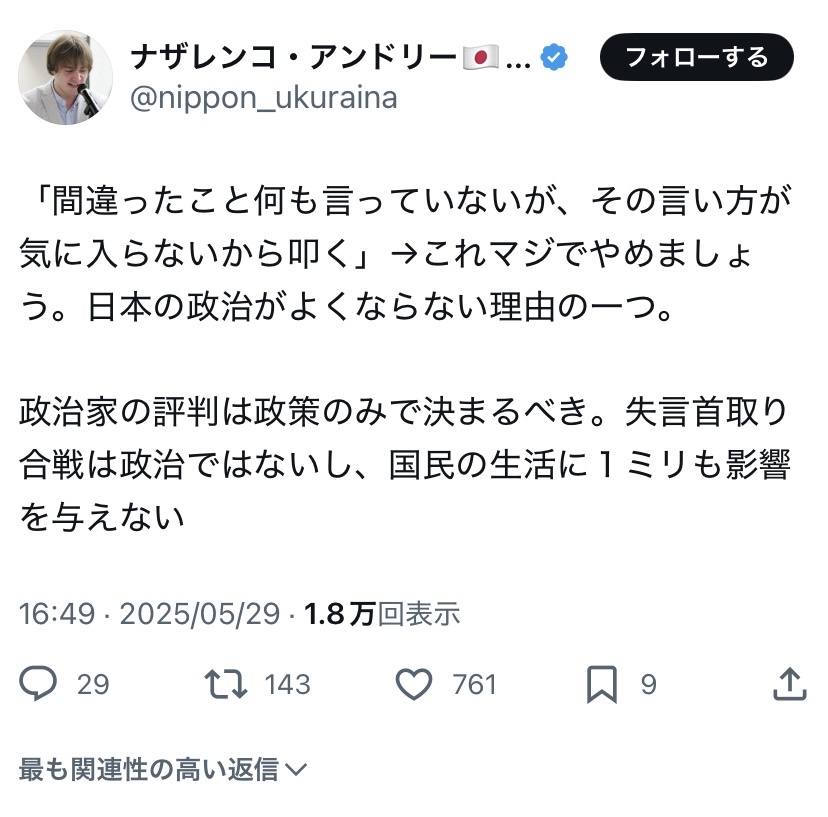Click the blue verified badge

[553, 58]
